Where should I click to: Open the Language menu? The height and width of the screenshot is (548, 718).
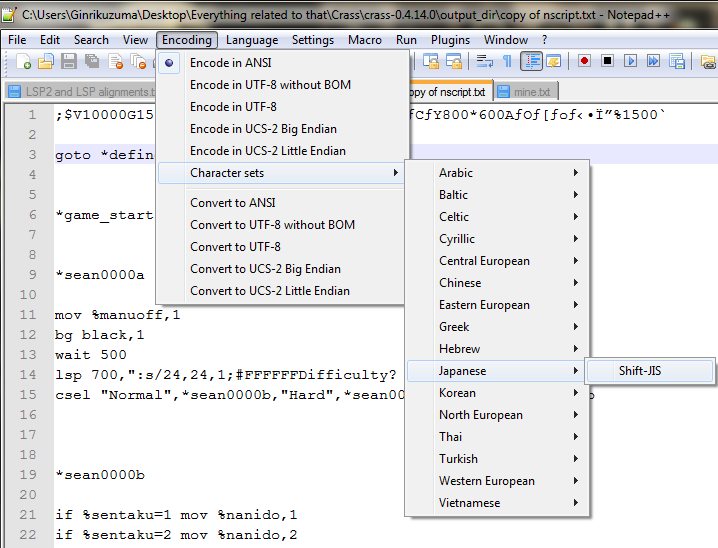click(252, 40)
